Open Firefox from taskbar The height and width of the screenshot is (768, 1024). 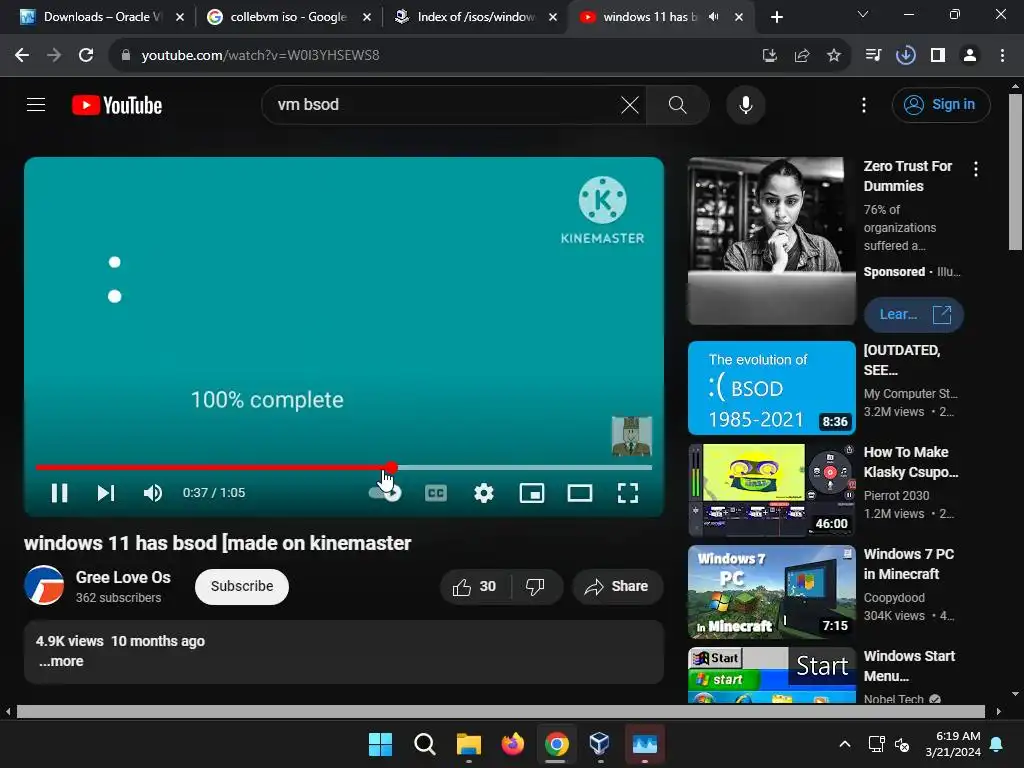click(x=513, y=744)
